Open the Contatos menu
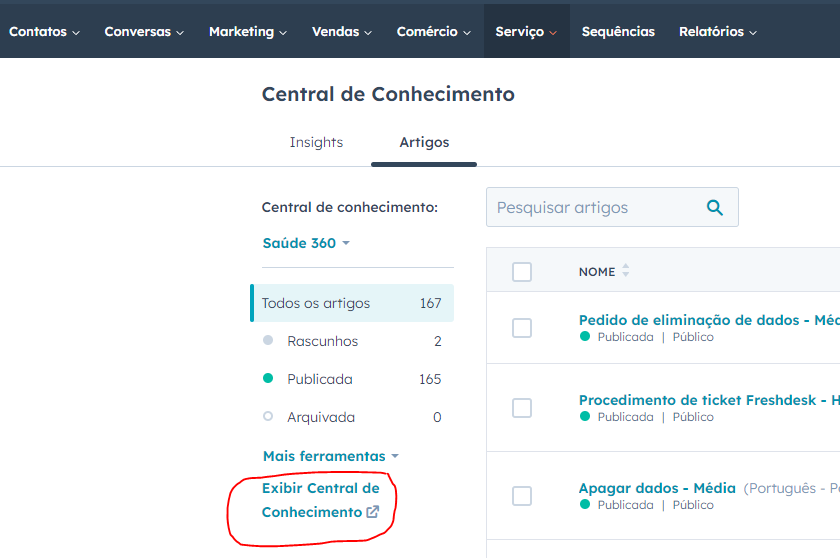Viewport: 840px width, 558px height. (x=44, y=32)
